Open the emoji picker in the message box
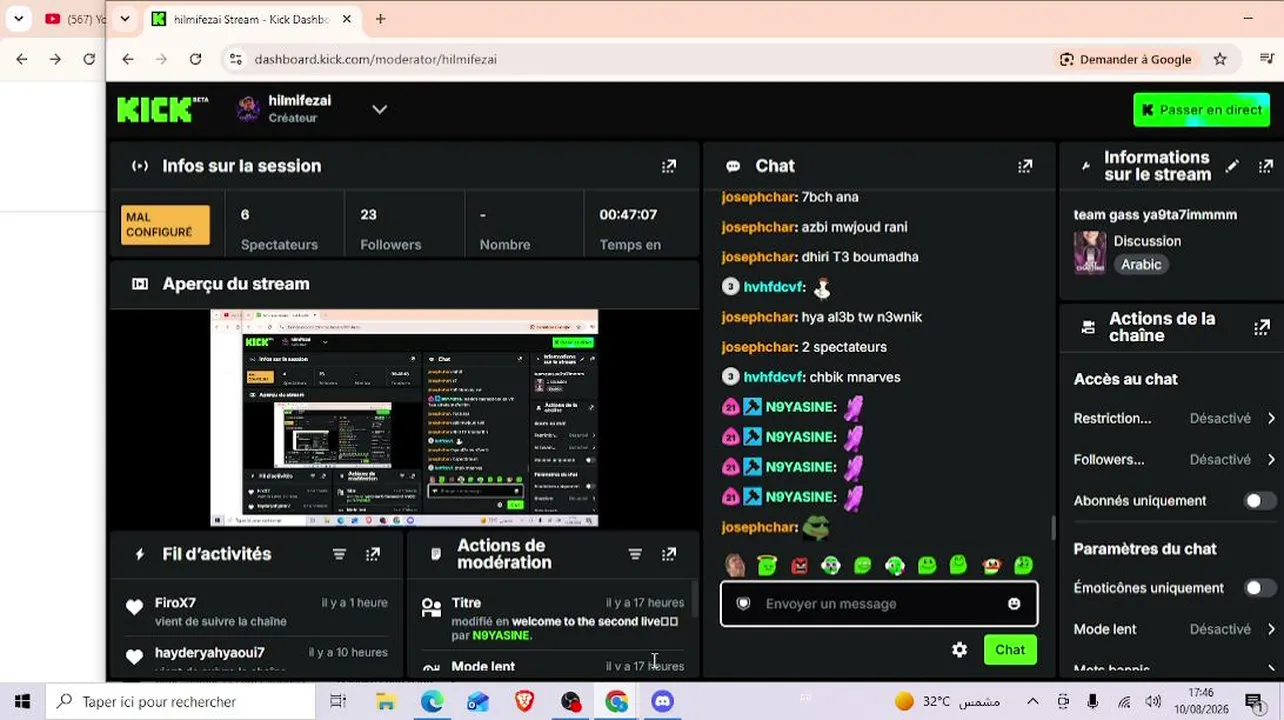The width and height of the screenshot is (1284, 720). tap(1014, 604)
